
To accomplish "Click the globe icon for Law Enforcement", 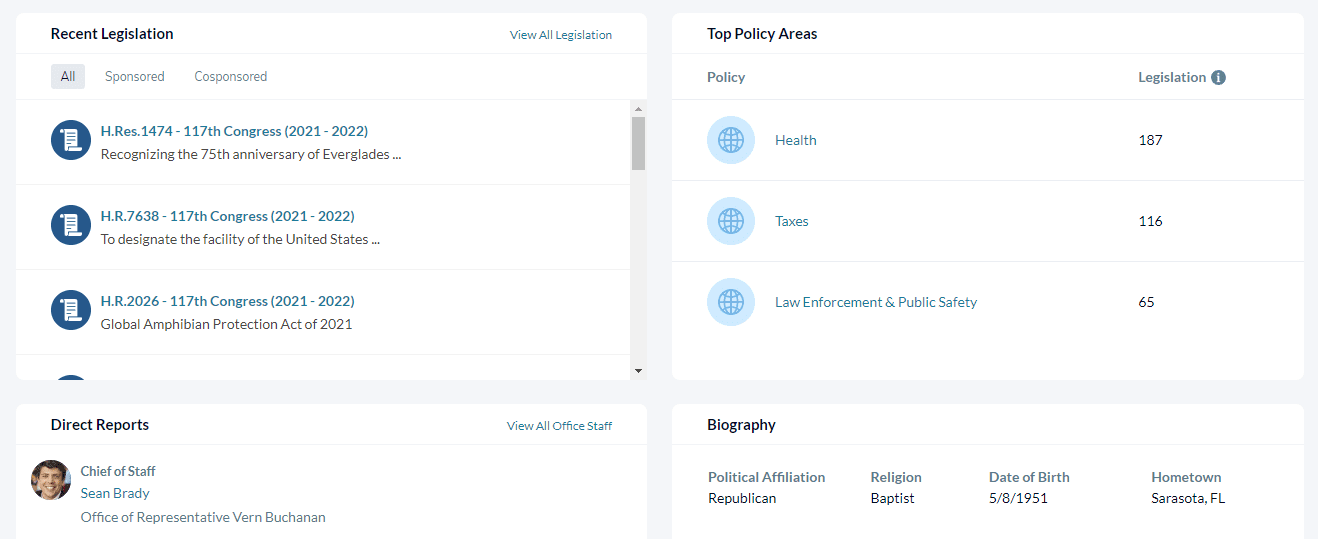I will tap(731, 302).
